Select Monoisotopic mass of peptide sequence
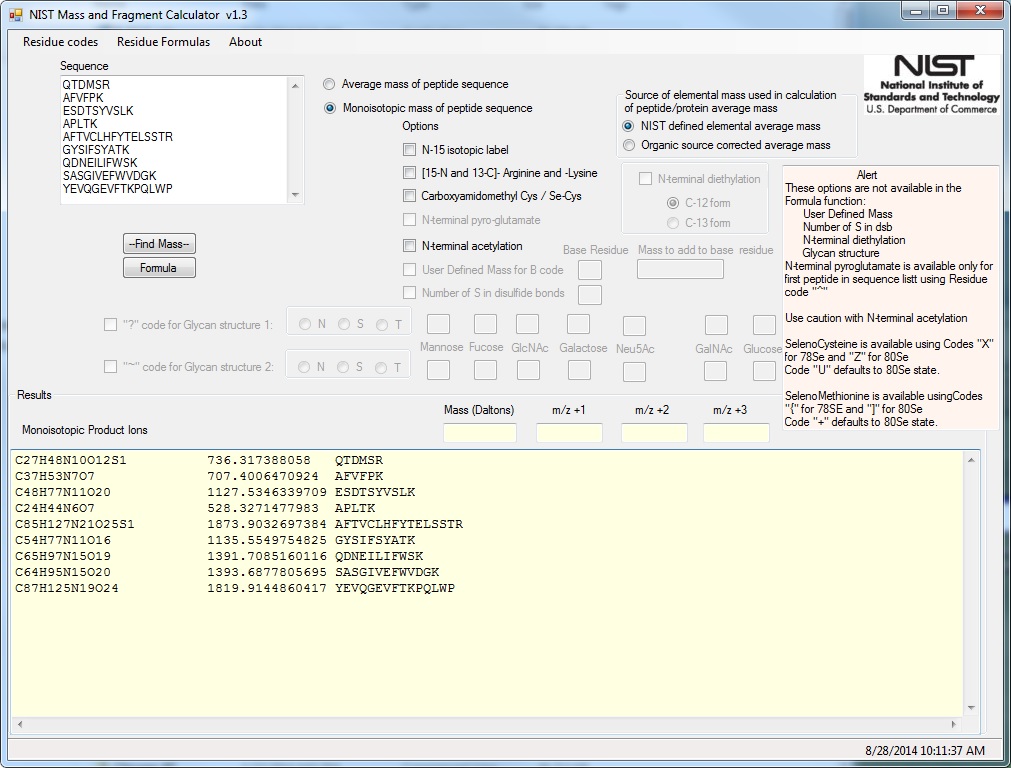 pos(330,108)
